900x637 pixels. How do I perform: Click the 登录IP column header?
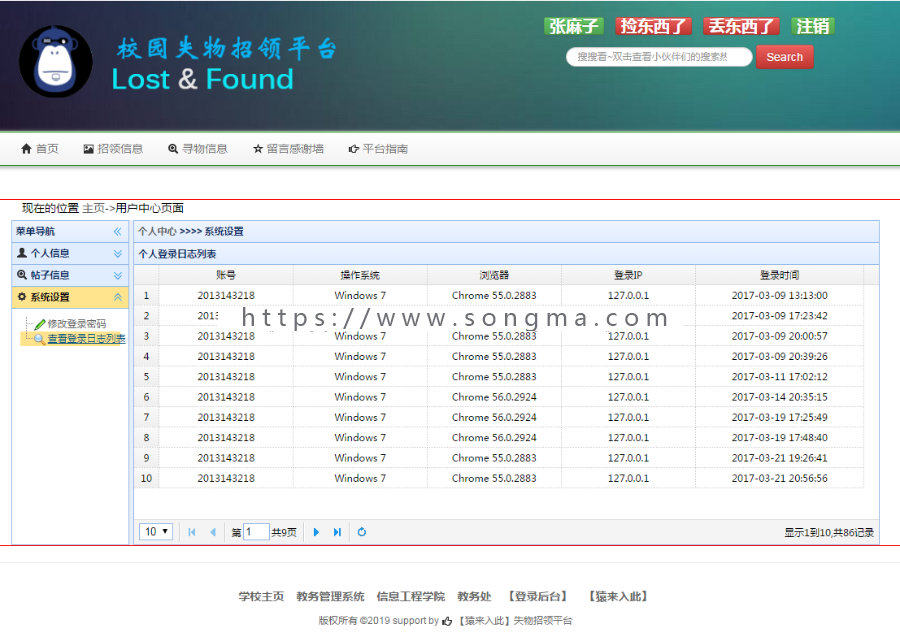point(629,275)
